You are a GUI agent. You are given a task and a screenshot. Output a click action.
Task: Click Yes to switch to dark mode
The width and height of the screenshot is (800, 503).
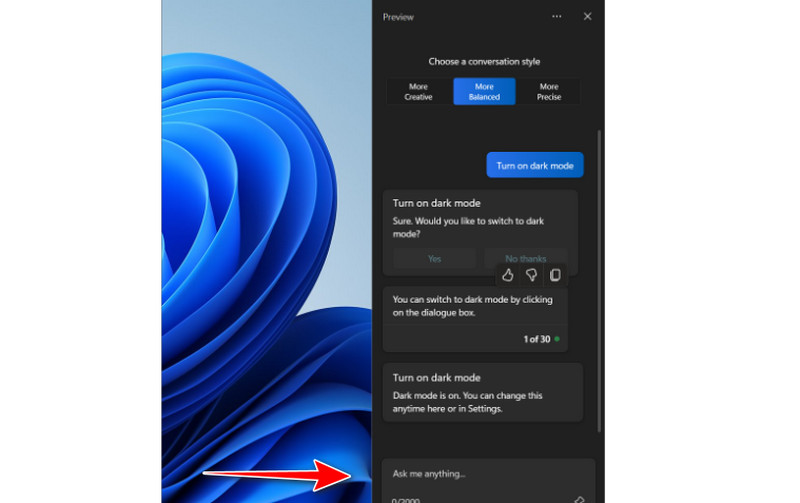[x=434, y=258]
